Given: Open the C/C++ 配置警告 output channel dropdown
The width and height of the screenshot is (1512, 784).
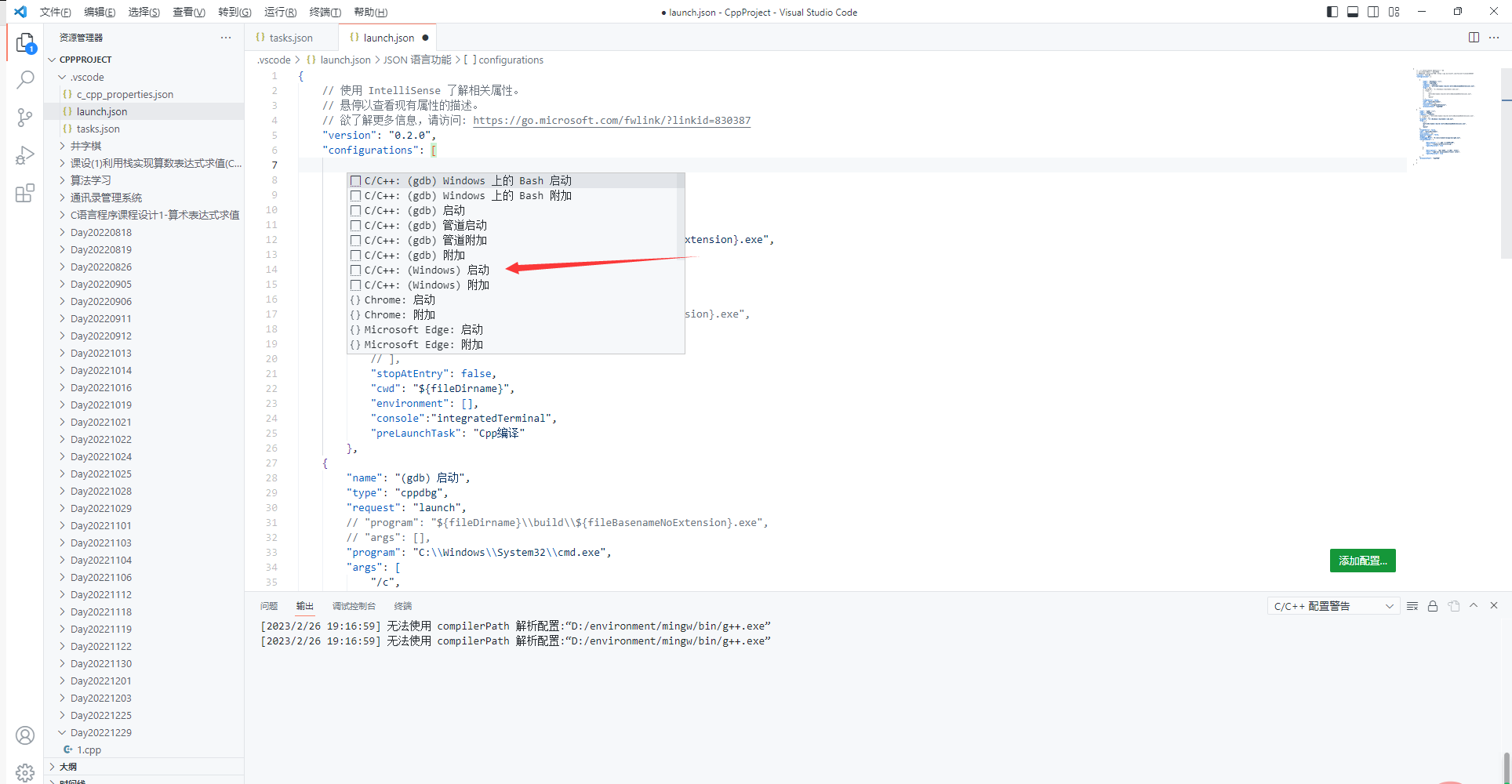Looking at the screenshot, I should point(1333,606).
